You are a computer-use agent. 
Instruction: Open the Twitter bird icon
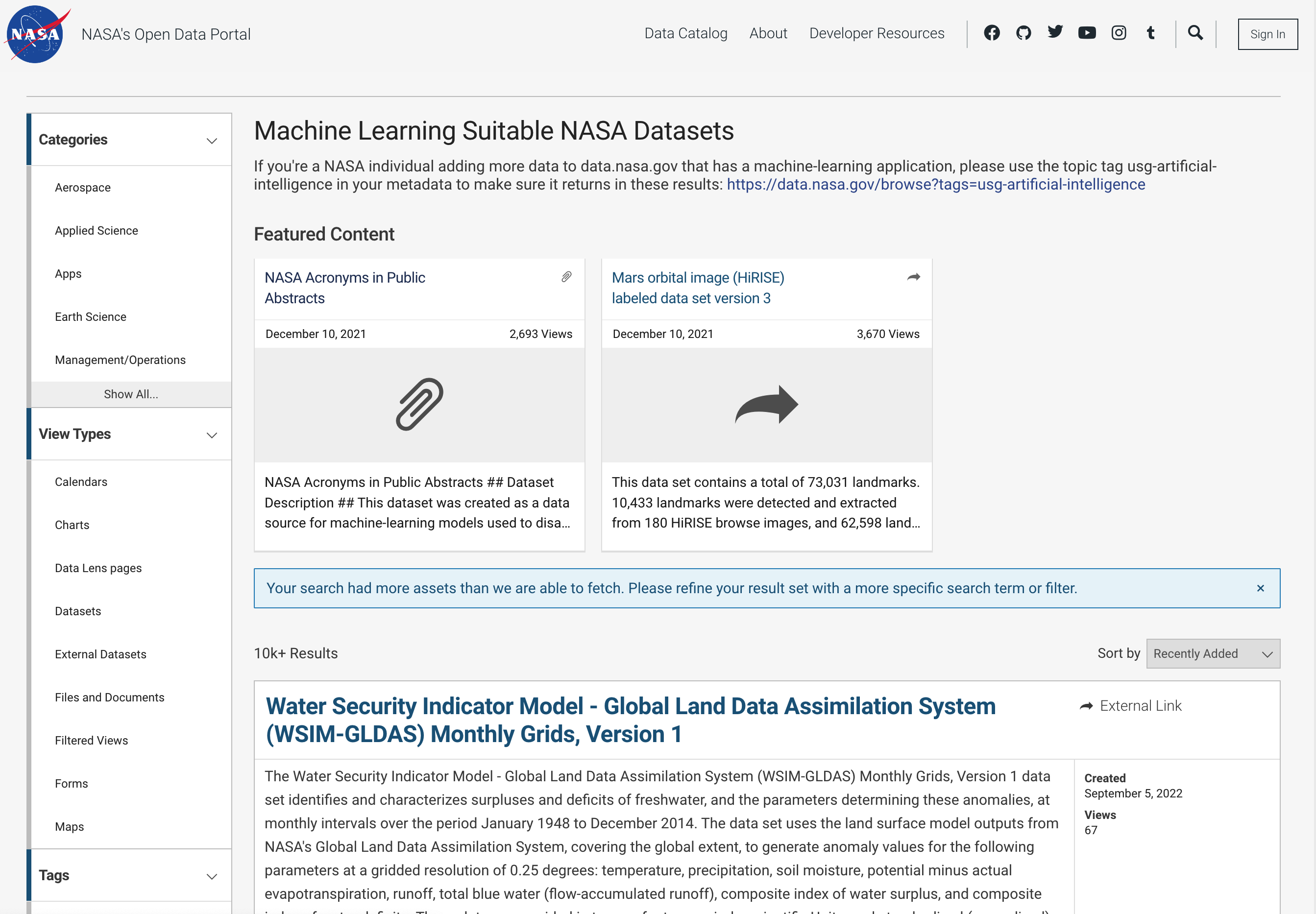[1055, 32]
